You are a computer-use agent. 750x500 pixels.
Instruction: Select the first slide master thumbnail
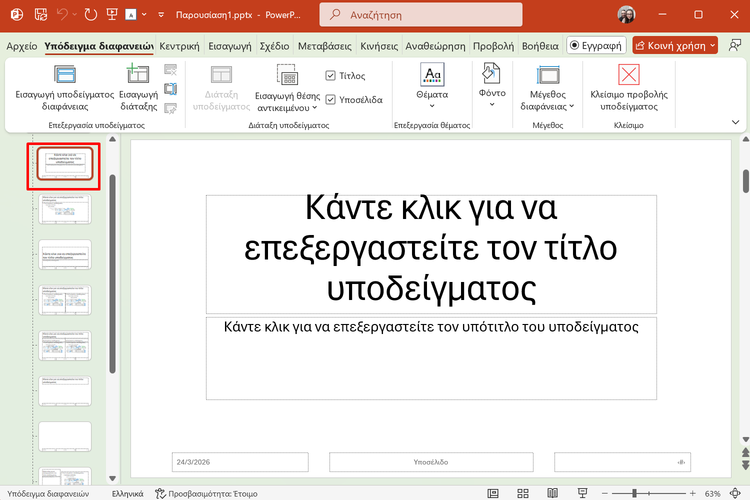click(63, 165)
